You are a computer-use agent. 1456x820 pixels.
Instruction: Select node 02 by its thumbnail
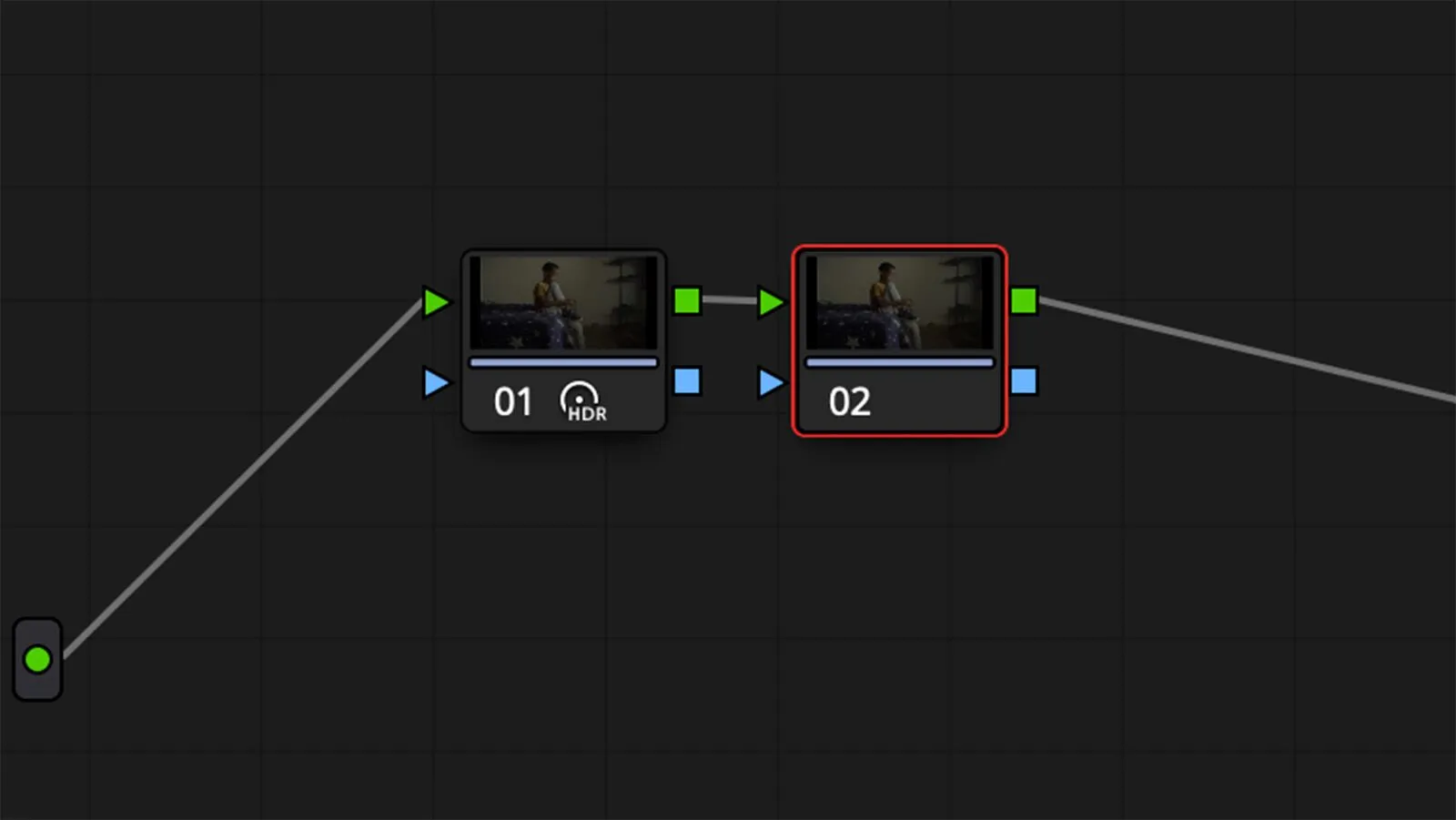(x=899, y=302)
